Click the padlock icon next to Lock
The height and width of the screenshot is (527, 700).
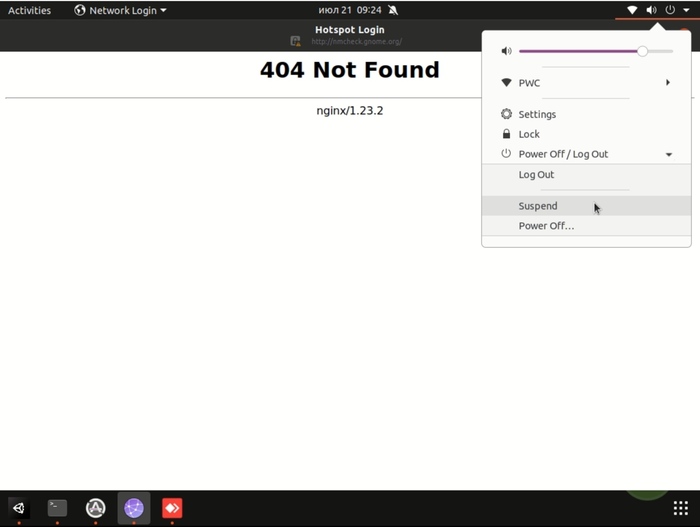pos(506,134)
